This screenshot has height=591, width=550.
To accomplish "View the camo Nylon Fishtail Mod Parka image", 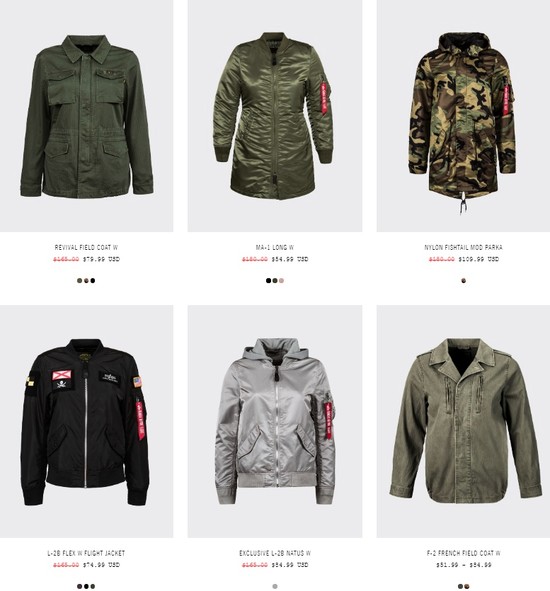I will point(463,116).
